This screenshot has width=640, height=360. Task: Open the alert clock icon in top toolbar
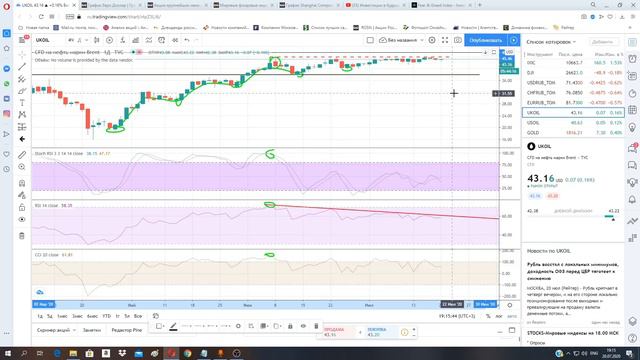(x=162, y=40)
